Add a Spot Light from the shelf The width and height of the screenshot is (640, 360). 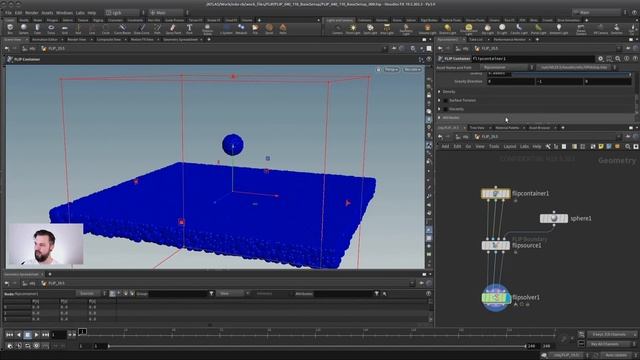tap(370, 29)
